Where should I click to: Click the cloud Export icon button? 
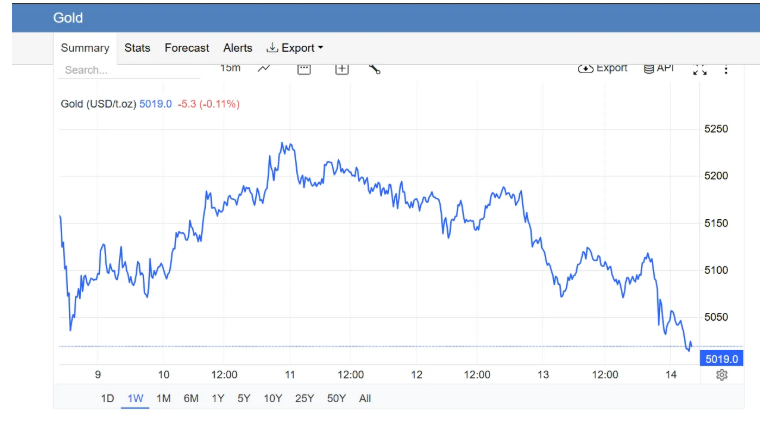tap(603, 68)
